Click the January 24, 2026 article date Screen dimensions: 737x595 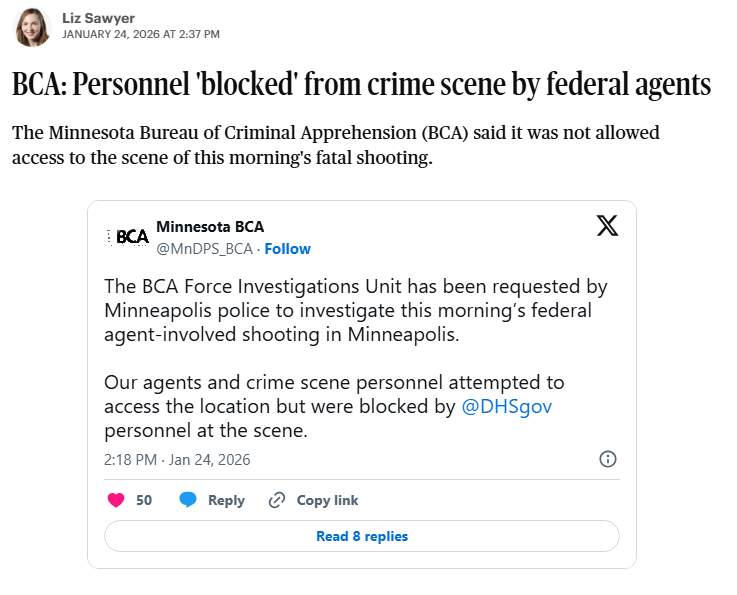click(140, 34)
